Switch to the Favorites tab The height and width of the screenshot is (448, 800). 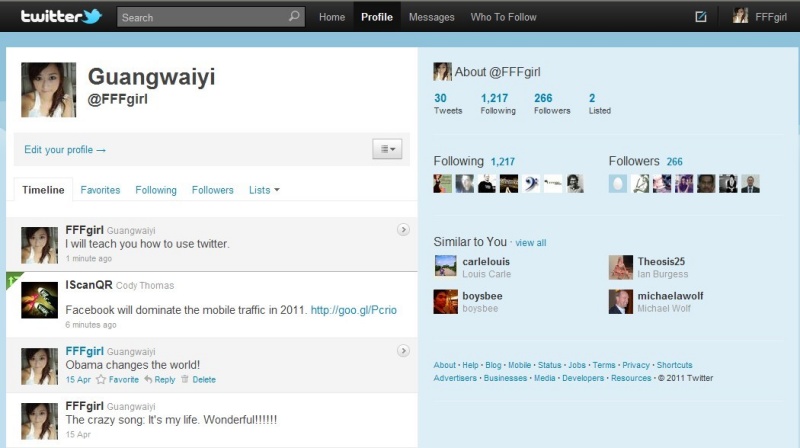100,190
